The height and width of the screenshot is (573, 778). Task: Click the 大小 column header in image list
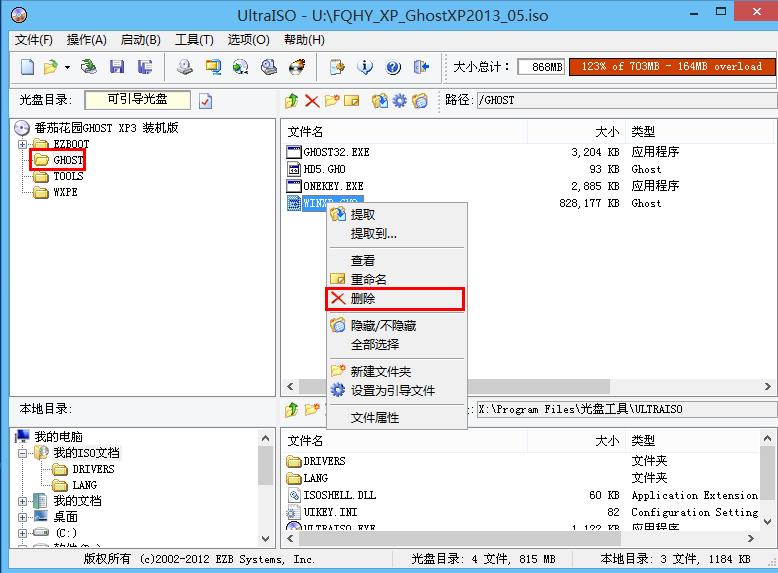[606, 132]
